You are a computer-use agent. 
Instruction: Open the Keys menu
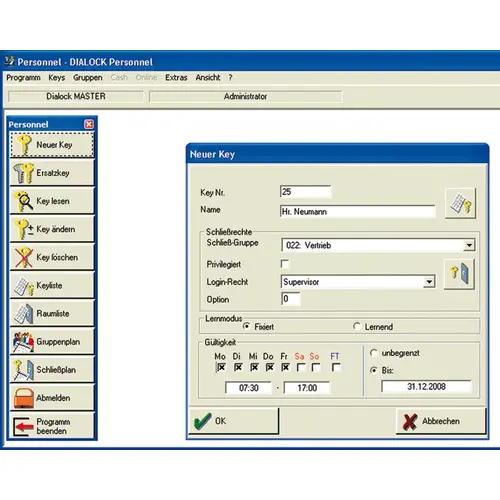pos(57,78)
